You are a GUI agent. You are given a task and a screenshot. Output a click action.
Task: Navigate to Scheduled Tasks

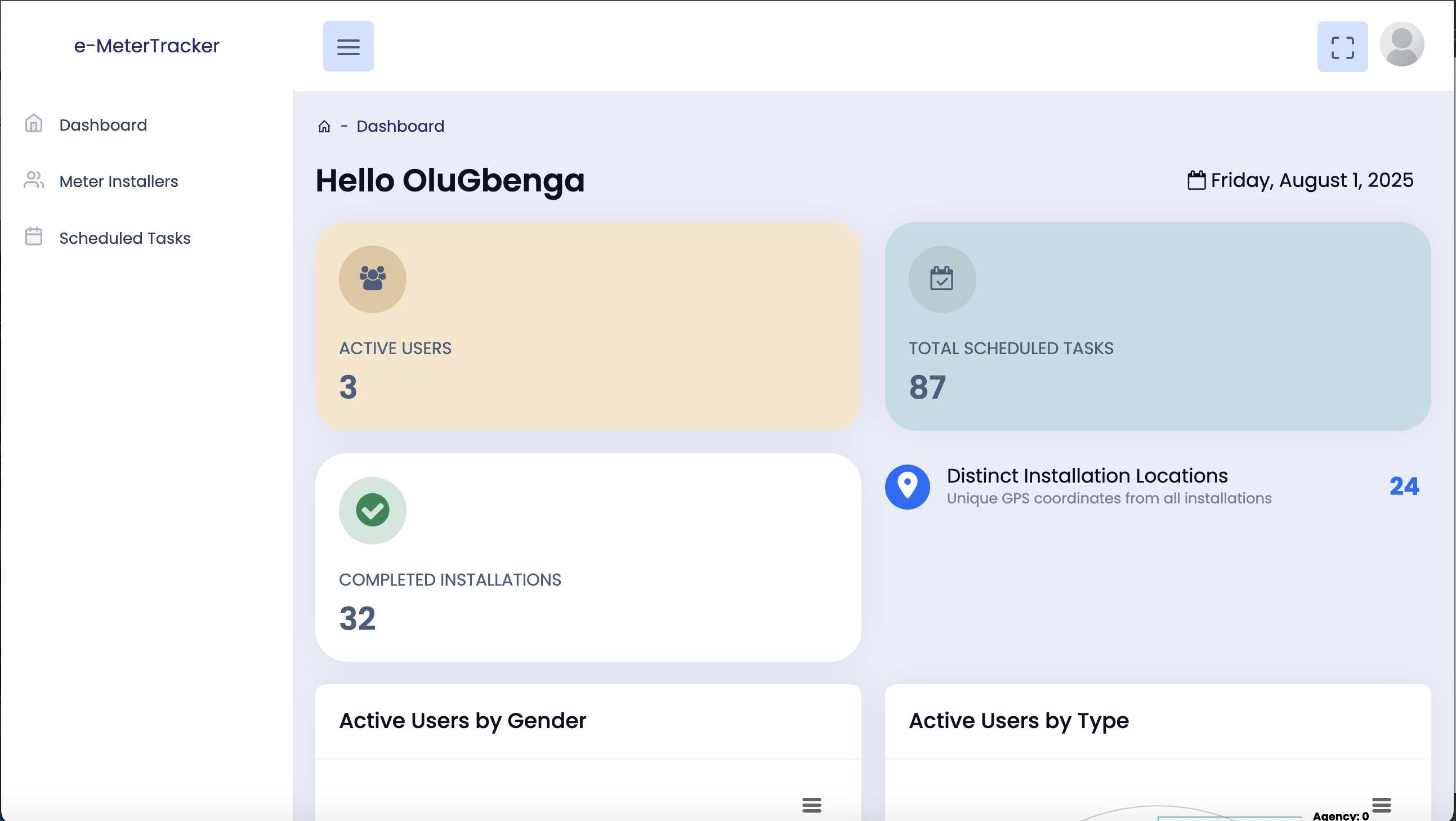[124, 238]
